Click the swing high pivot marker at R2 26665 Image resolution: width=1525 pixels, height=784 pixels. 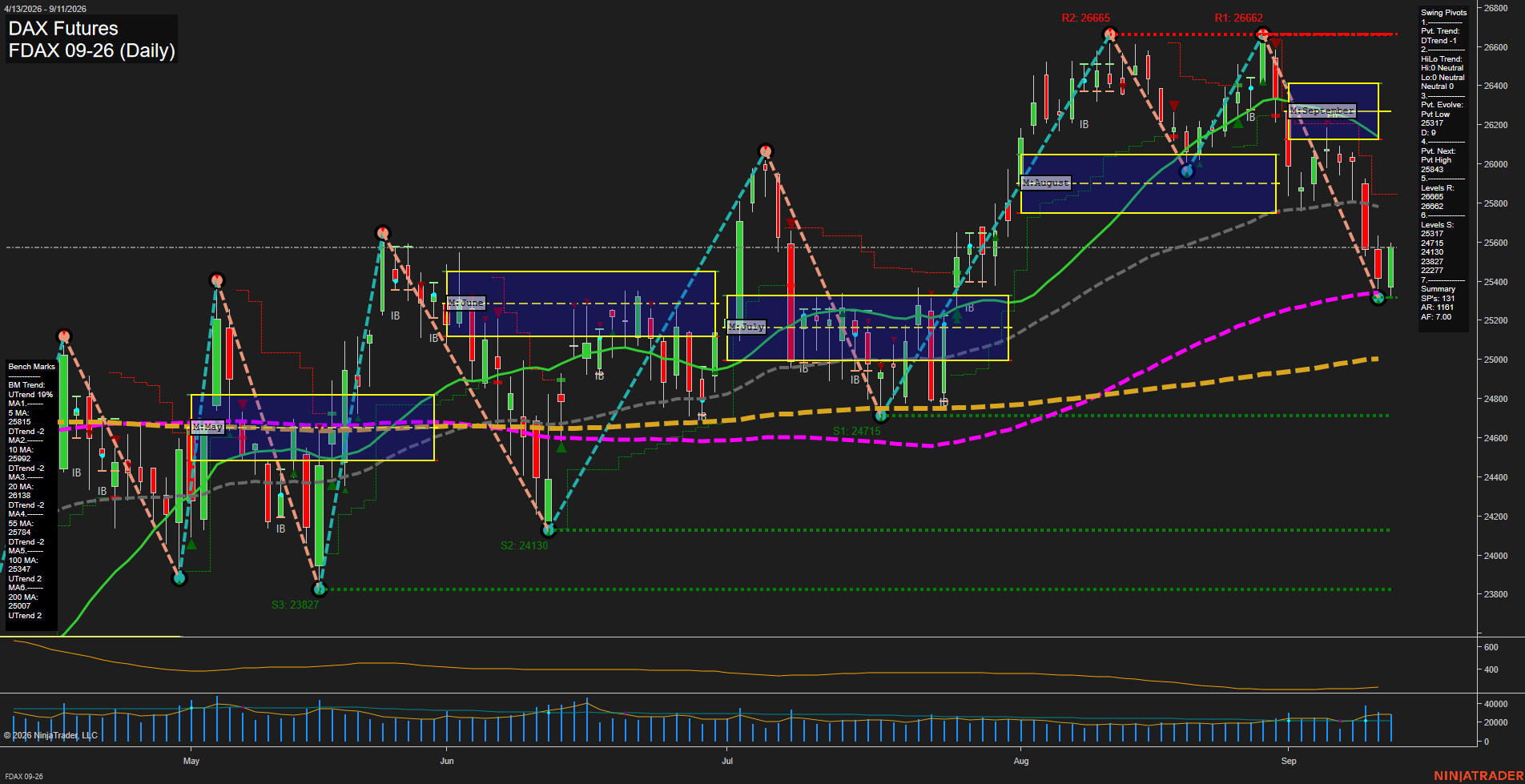pos(1109,34)
